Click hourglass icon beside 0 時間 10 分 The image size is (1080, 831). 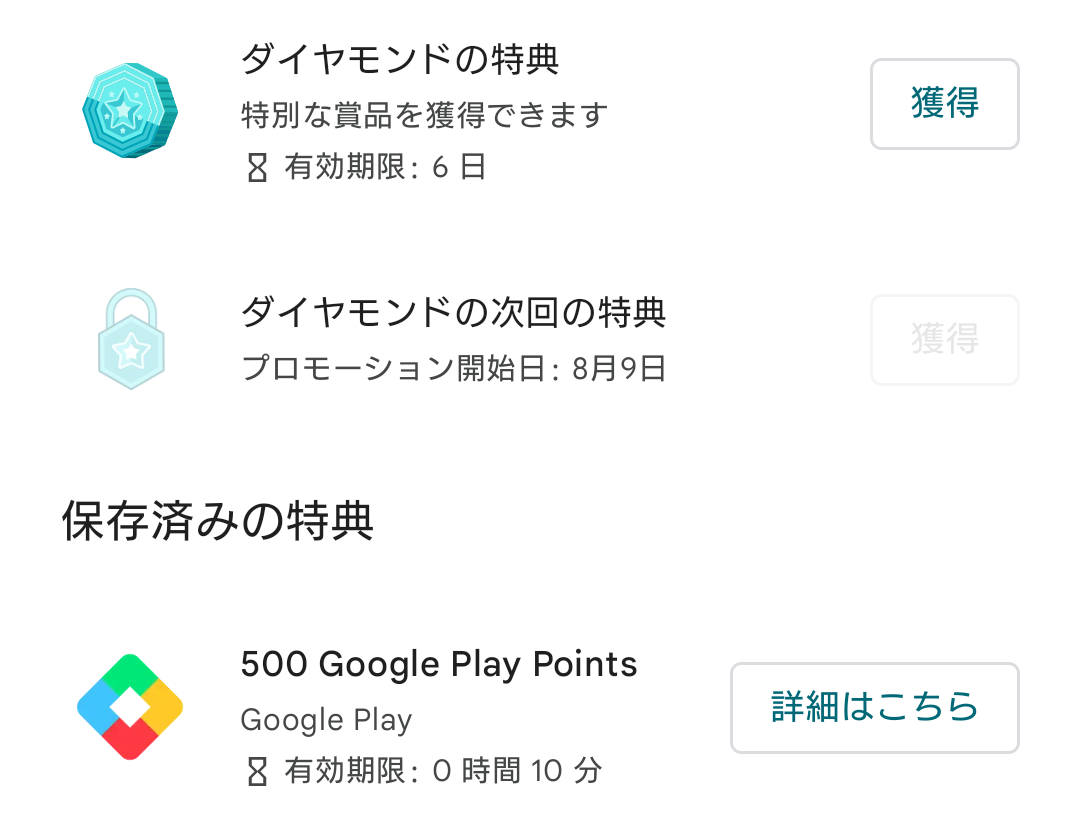point(258,771)
